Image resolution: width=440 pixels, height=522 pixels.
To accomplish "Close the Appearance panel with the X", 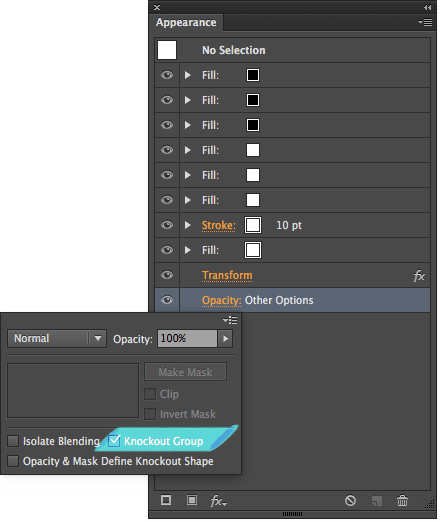I will [x=157, y=7].
